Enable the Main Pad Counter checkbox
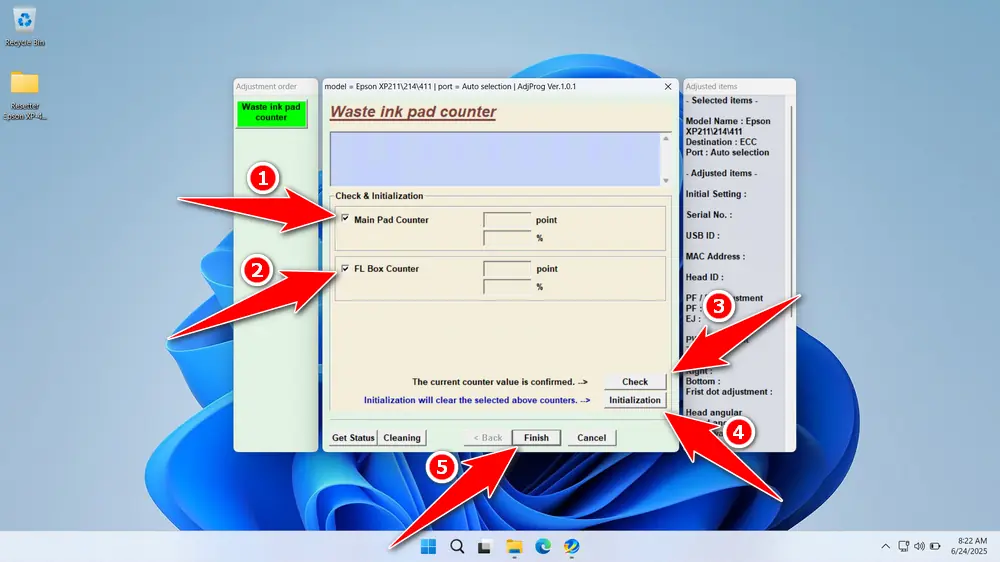The height and width of the screenshot is (562, 1000). tap(345, 218)
